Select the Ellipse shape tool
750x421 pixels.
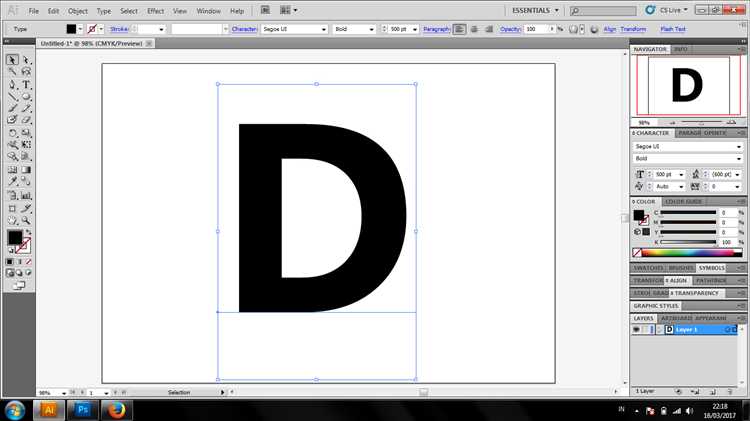(x=26, y=97)
